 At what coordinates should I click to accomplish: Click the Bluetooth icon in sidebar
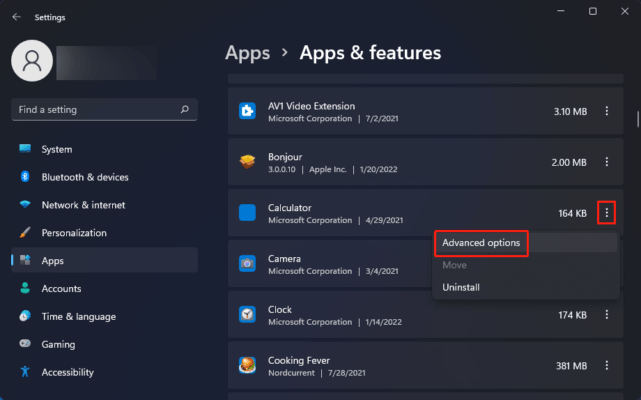[x=25, y=177]
